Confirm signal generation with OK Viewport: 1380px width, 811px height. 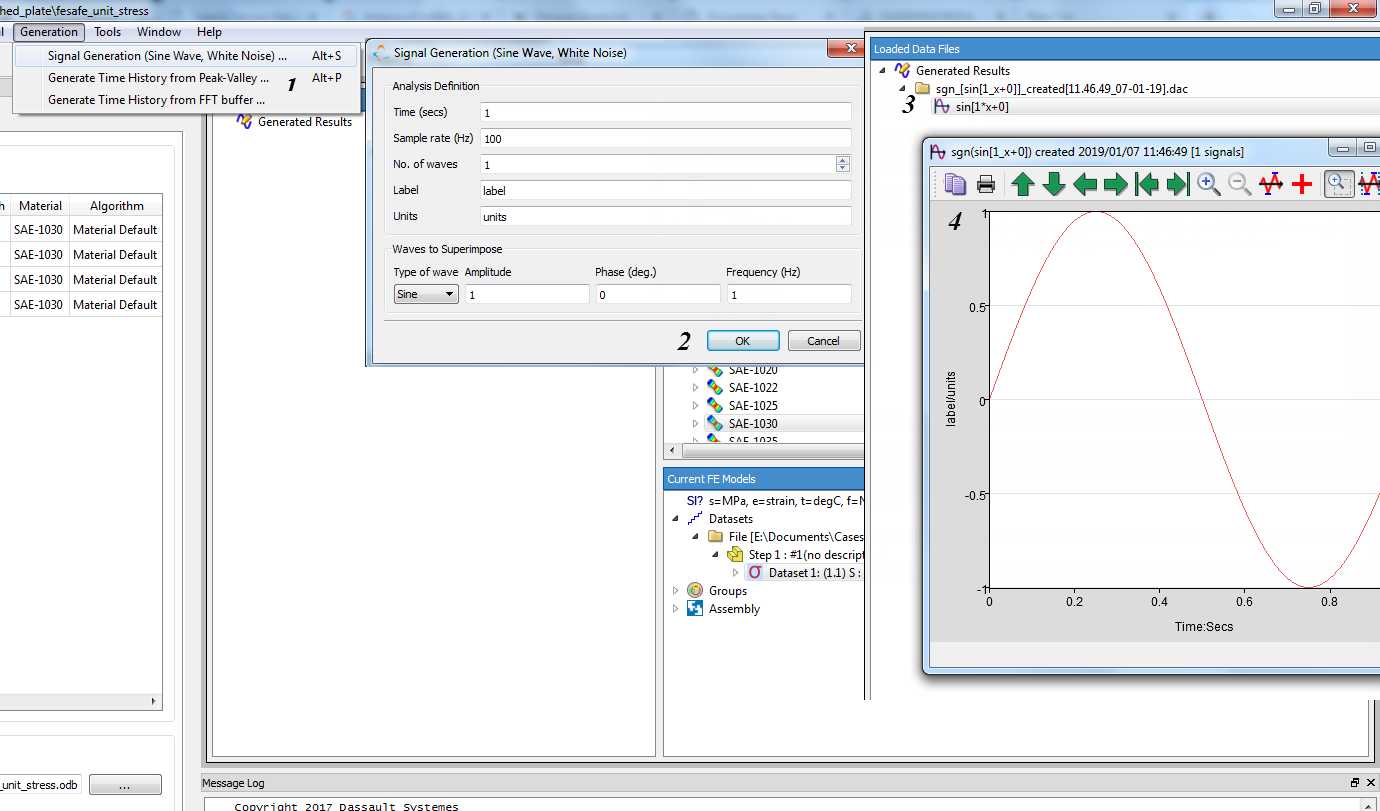pyautogui.click(x=742, y=340)
